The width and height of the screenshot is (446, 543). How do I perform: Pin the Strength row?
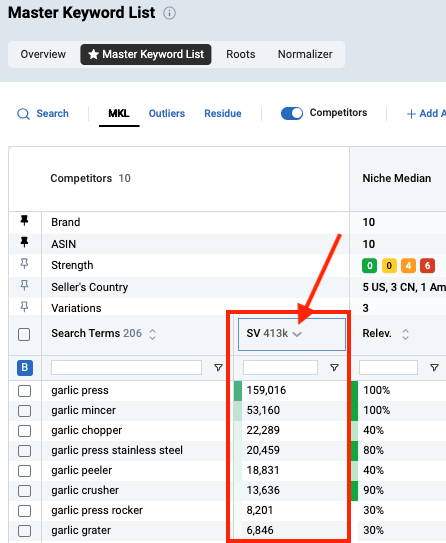click(x=24, y=264)
